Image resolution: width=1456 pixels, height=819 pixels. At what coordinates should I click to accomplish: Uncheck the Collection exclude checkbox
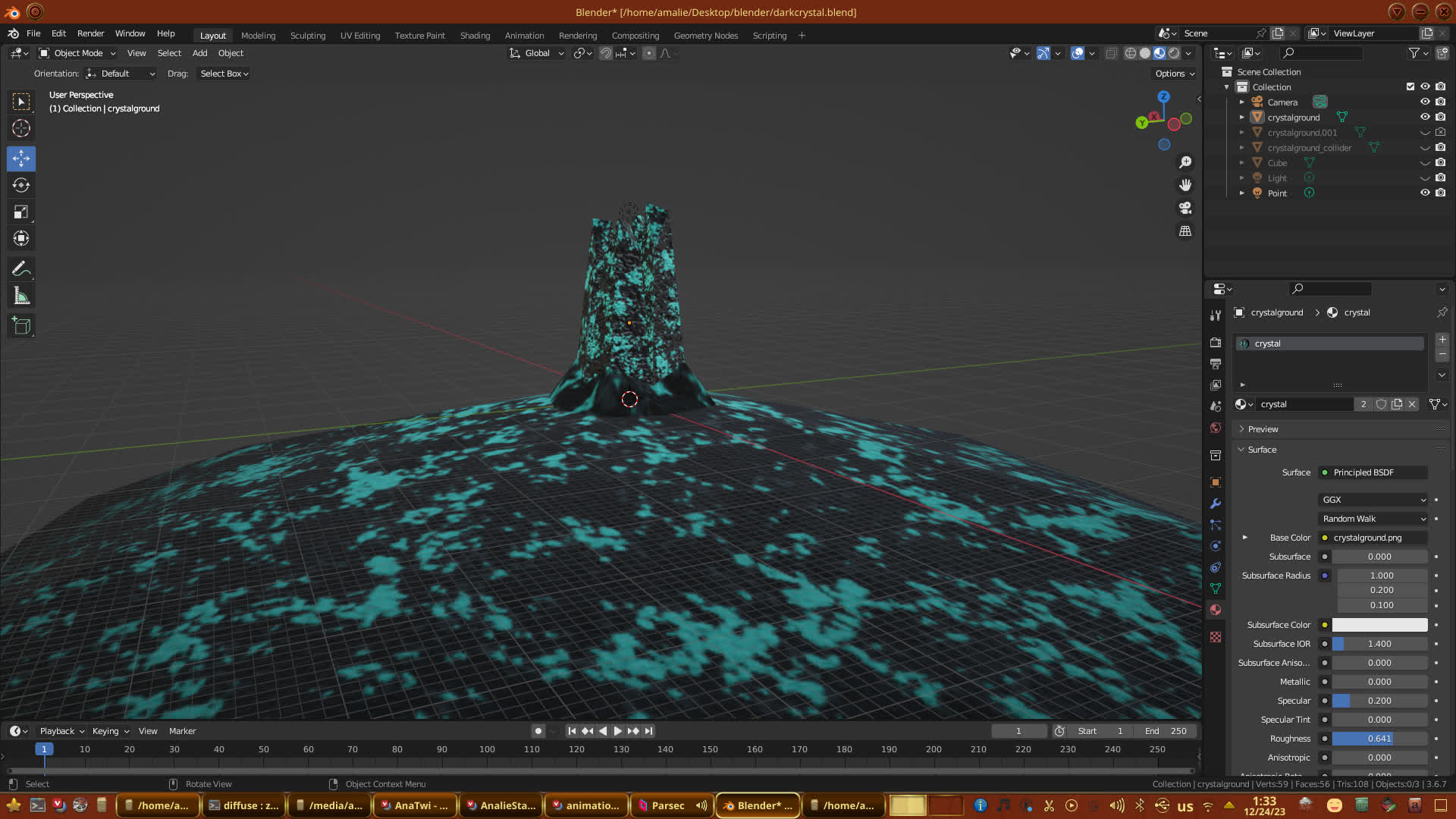[x=1410, y=86]
